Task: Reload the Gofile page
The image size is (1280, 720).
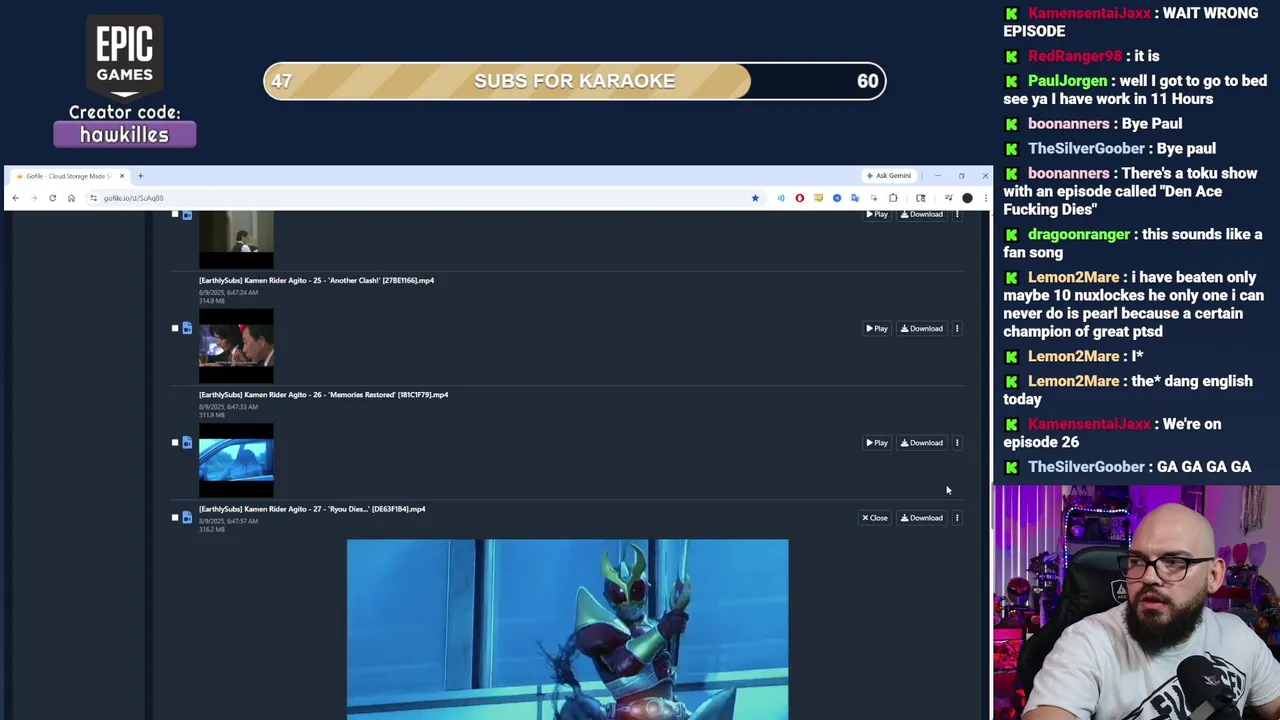Action: click(52, 198)
